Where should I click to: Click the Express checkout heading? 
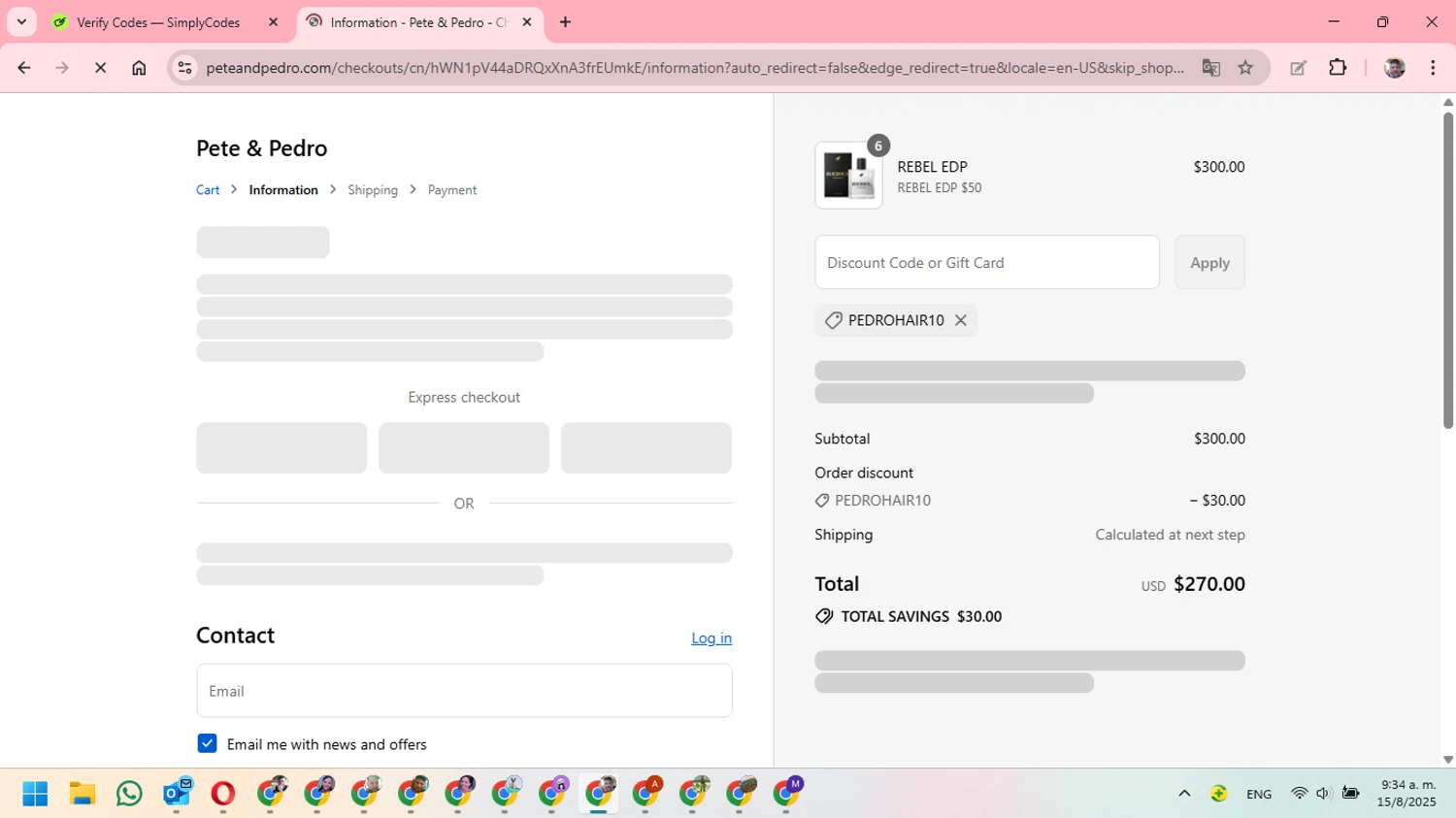[x=464, y=397]
